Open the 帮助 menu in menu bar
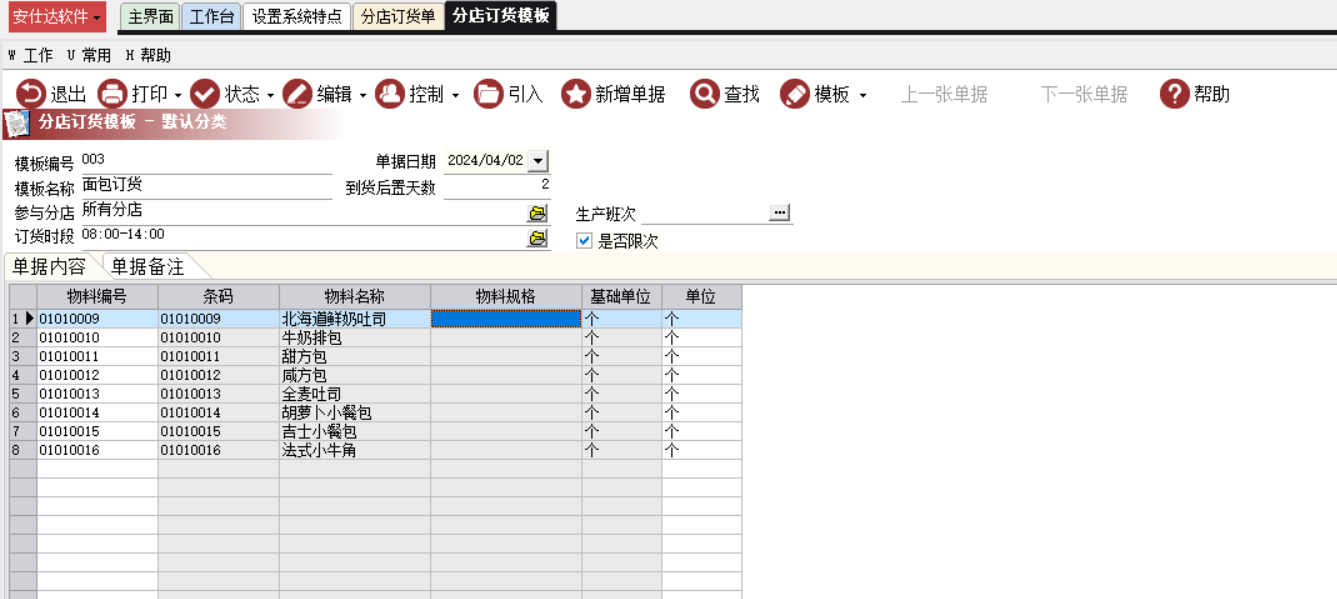1337x599 pixels. 148,55
